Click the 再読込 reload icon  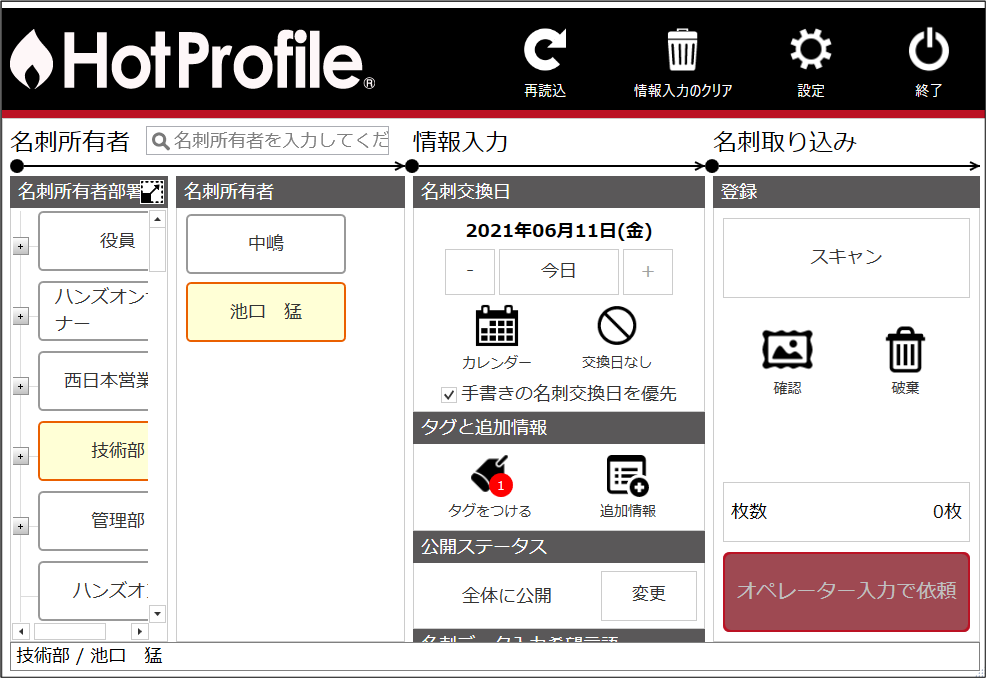545,52
